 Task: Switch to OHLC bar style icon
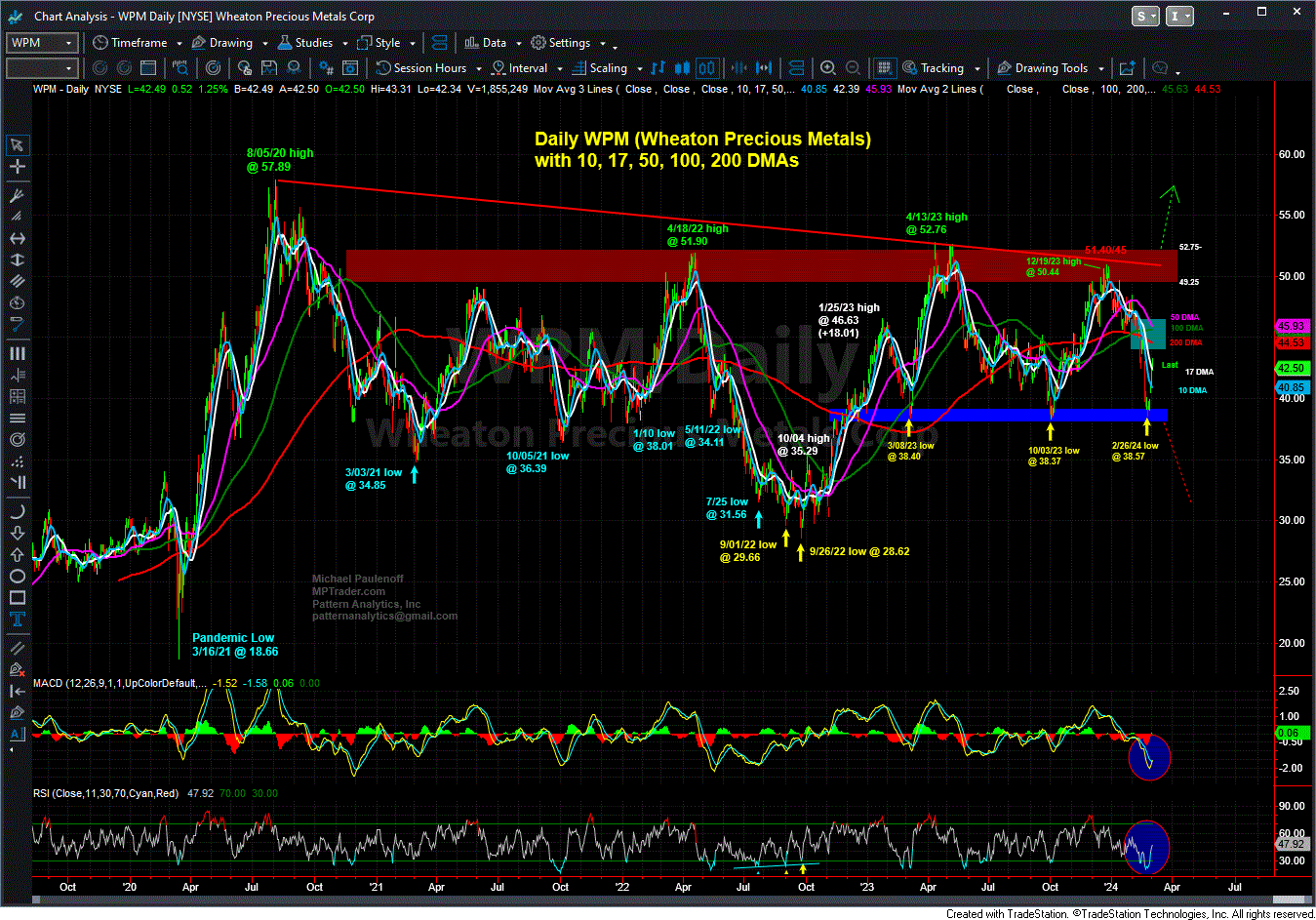coord(658,68)
